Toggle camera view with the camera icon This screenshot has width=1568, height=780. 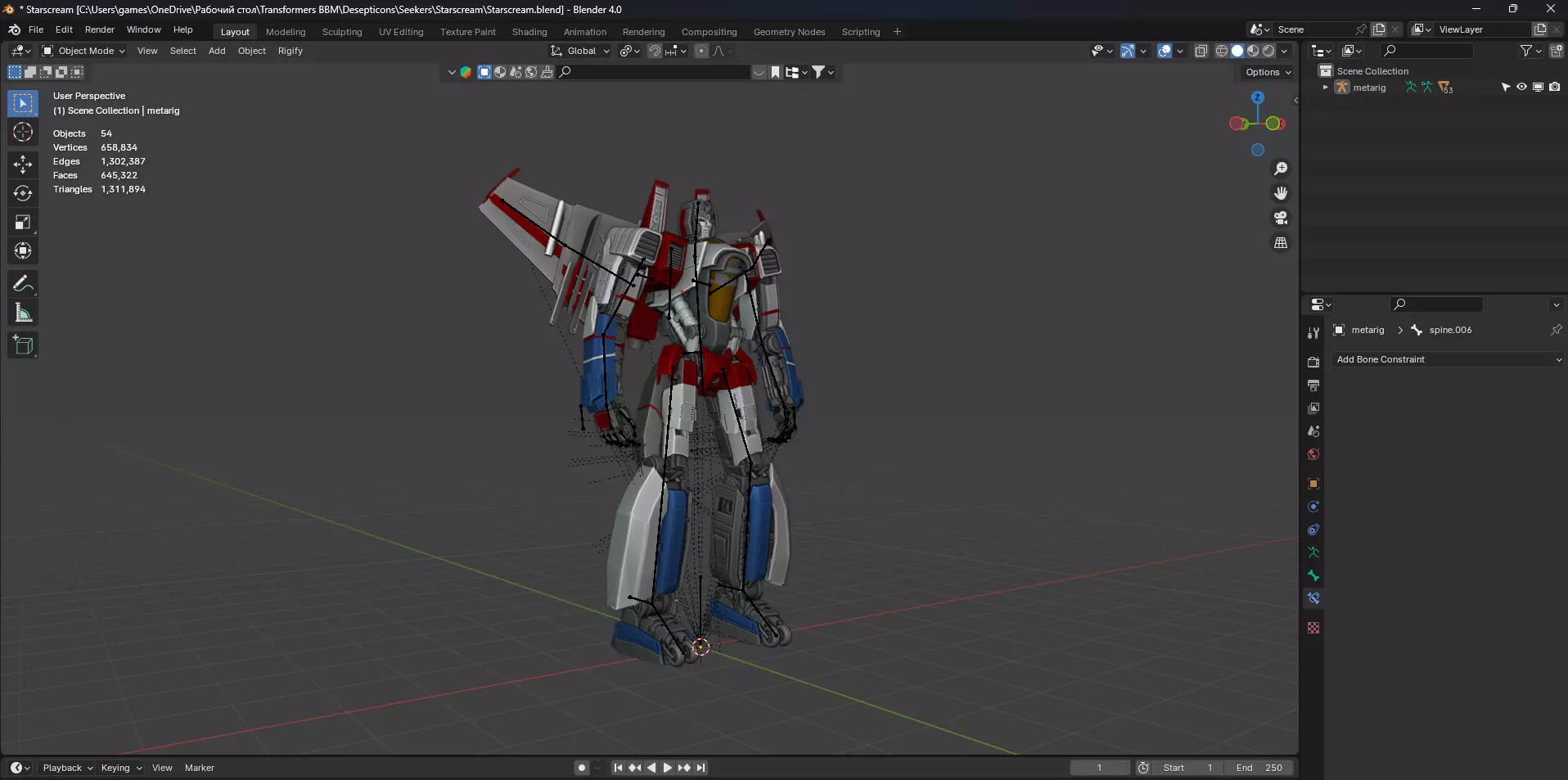(x=1281, y=218)
